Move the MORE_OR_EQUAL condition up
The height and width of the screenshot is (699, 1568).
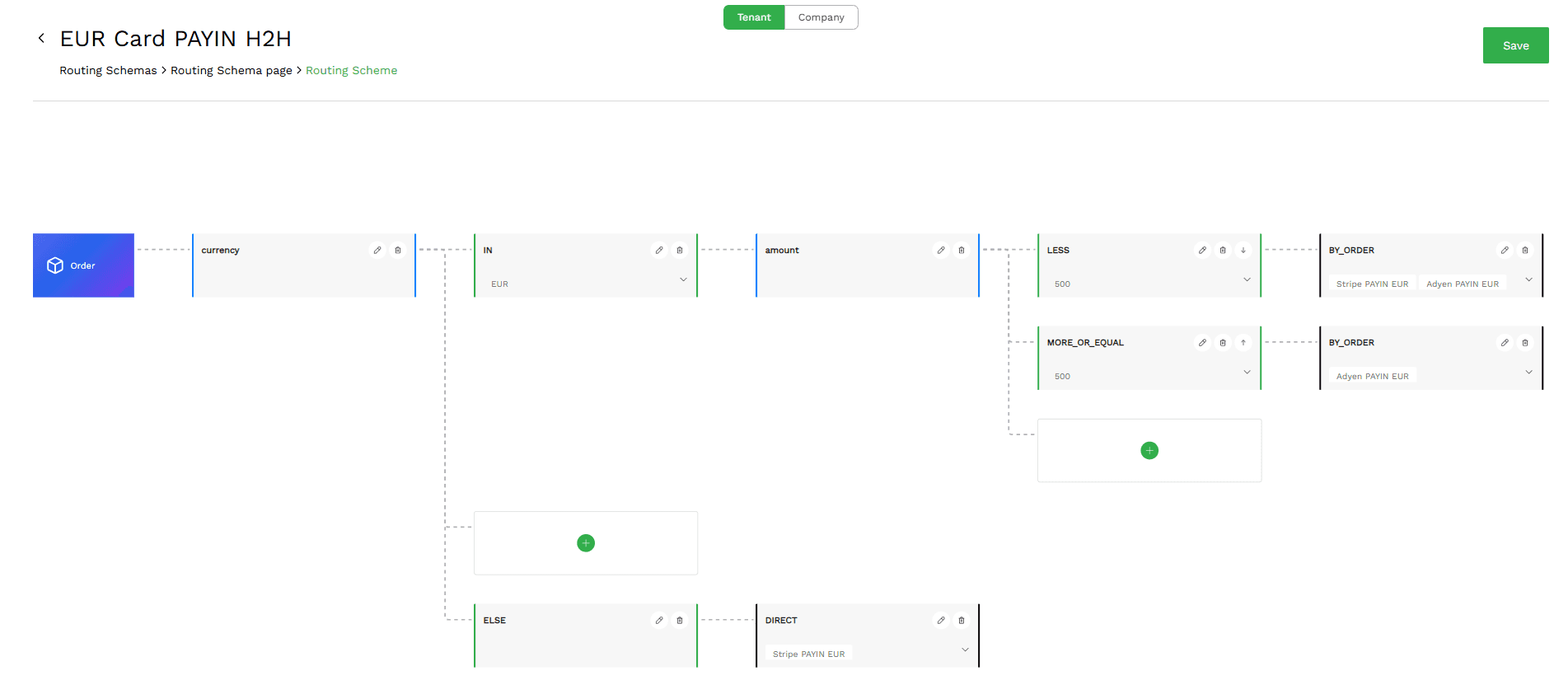coord(1243,342)
